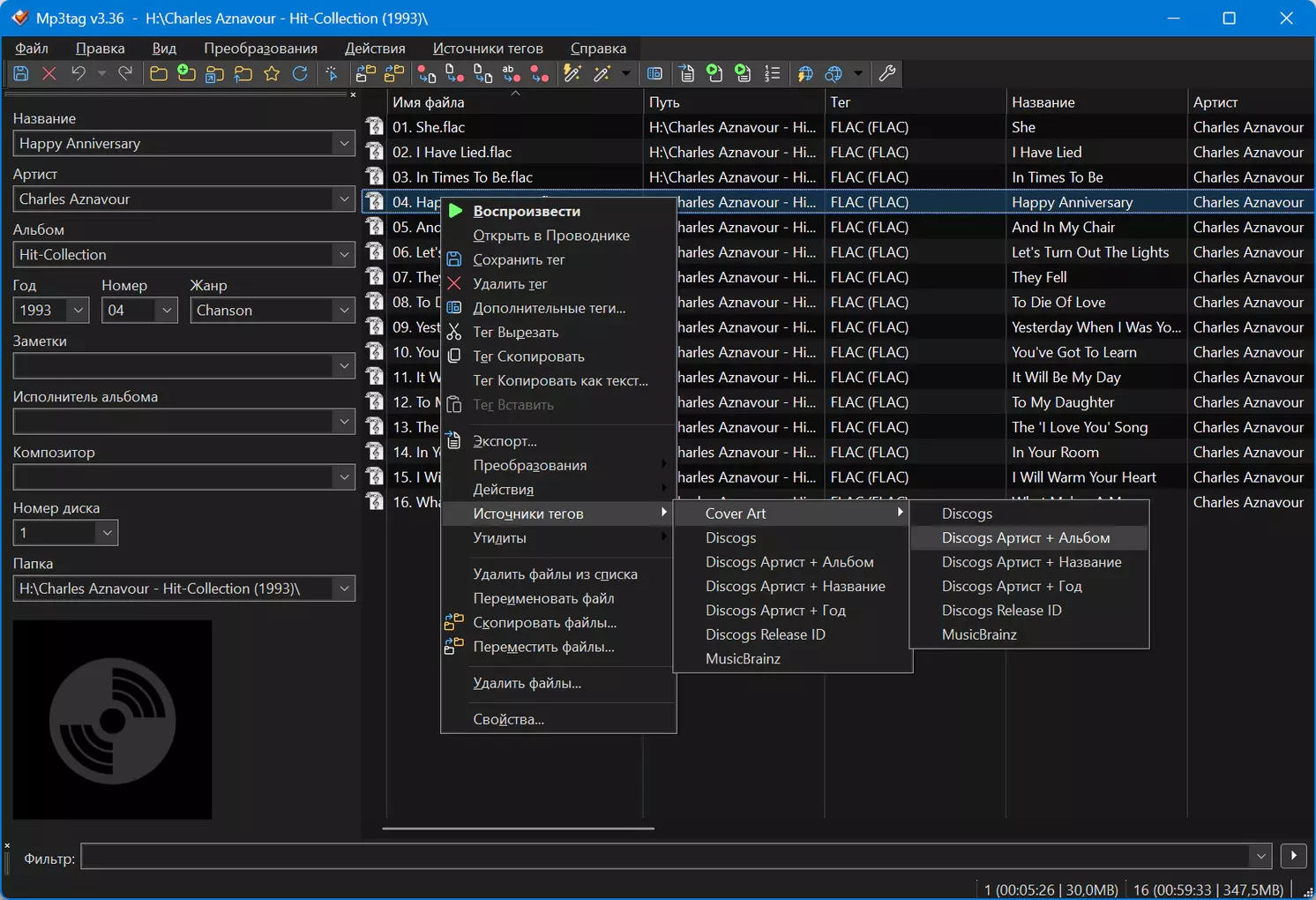Screen dimensions: 1316x900
Task: Open extended tags toolbar icon
Action: click(x=654, y=74)
